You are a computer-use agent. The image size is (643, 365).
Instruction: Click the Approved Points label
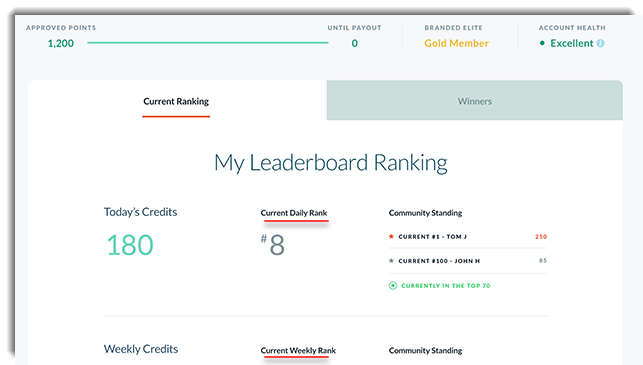coord(61,28)
